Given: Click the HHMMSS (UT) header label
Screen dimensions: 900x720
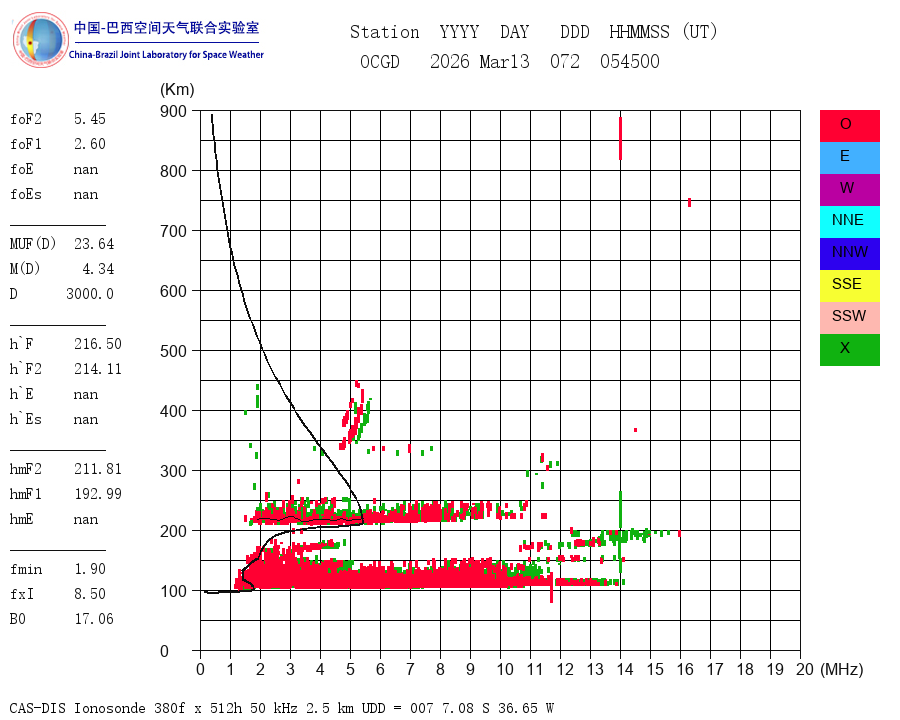Looking at the screenshot, I should 663,32.
